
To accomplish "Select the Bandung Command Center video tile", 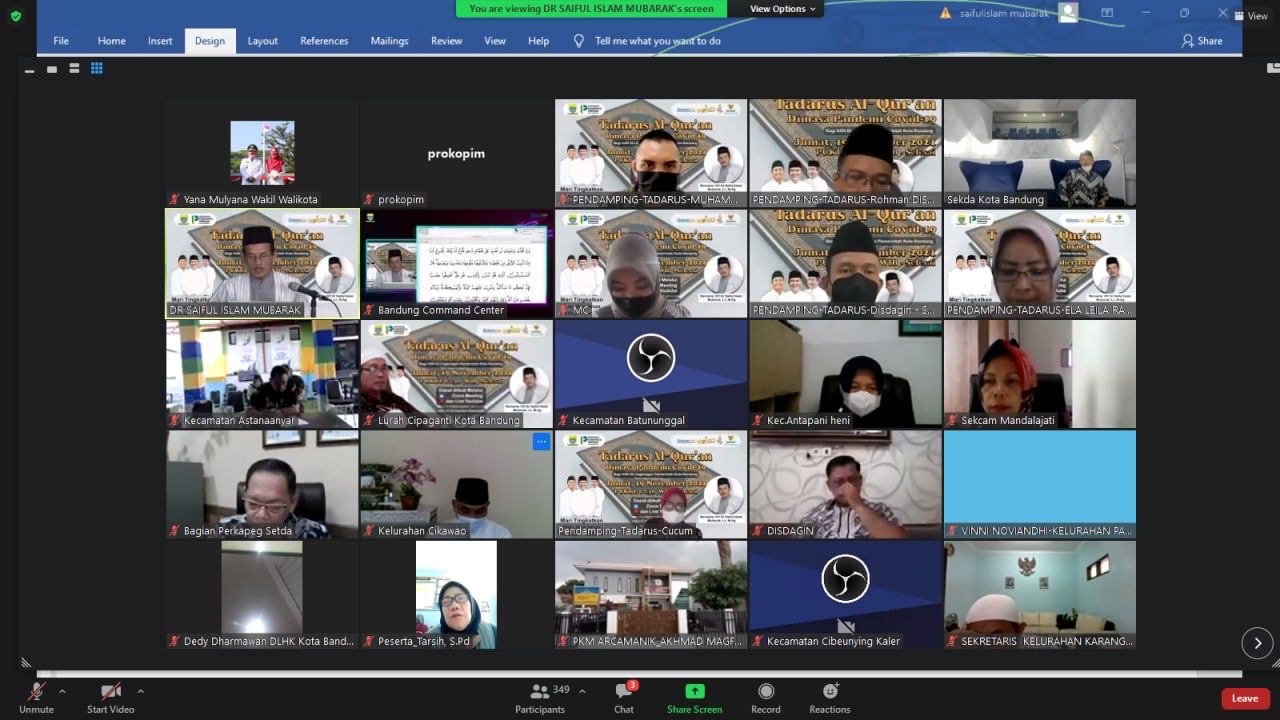I will (456, 263).
